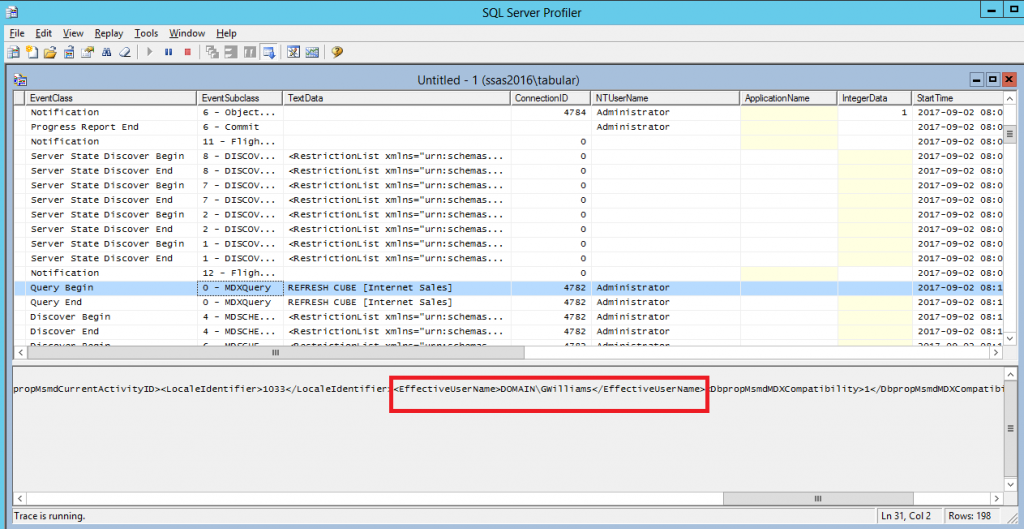Image resolution: width=1024 pixels, height=529 pixels.
Task: Click the greyed toolbar icon left of Auto Scroll
Action: tap(250, 52)
